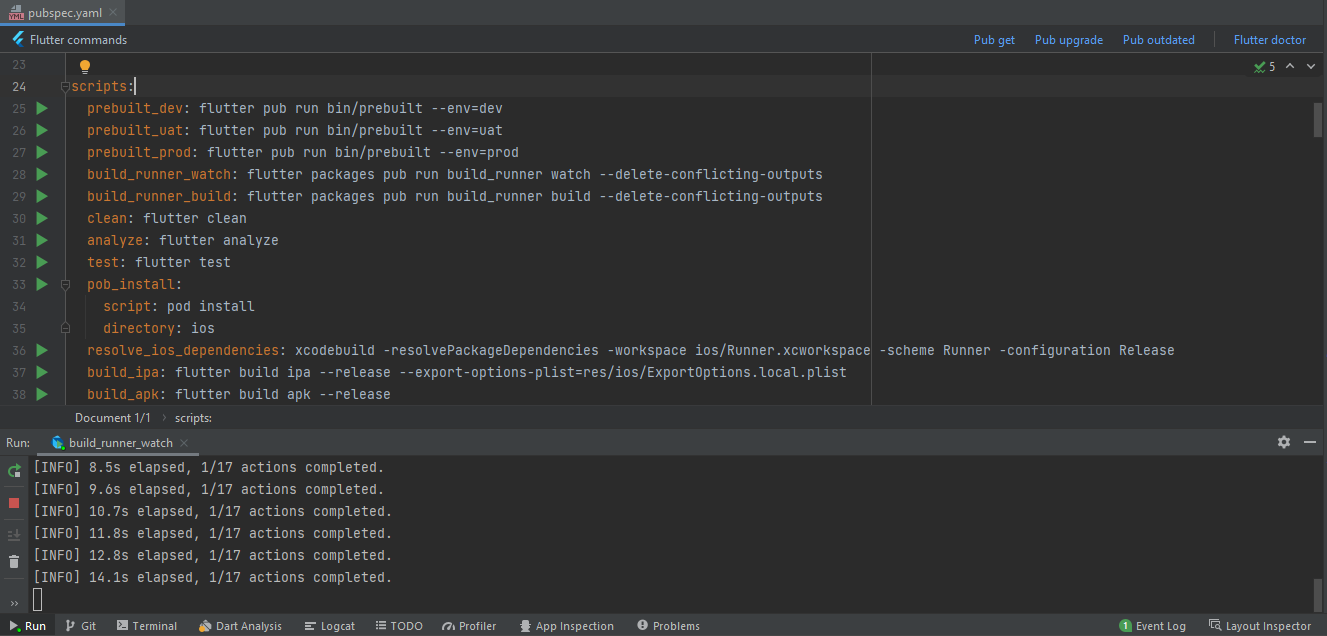Viewport: 1327px width, 636px height.
Task: Click 'Flutter commands' banner label
Action: pyautogui.click(x=78, y=40)
